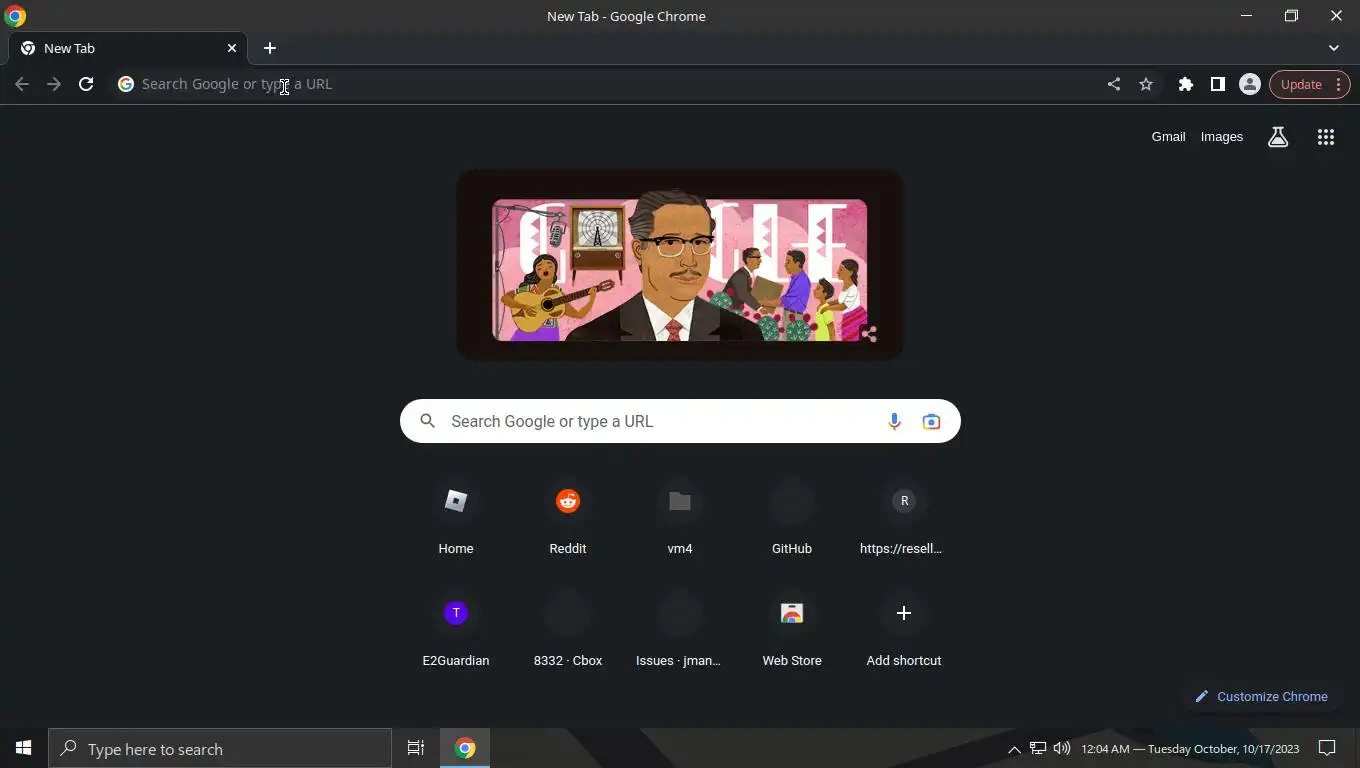The width and height of the screenshot is (1360, 768).
Task: Show hidden system tray icons
Action: (x=1014, y=749)
